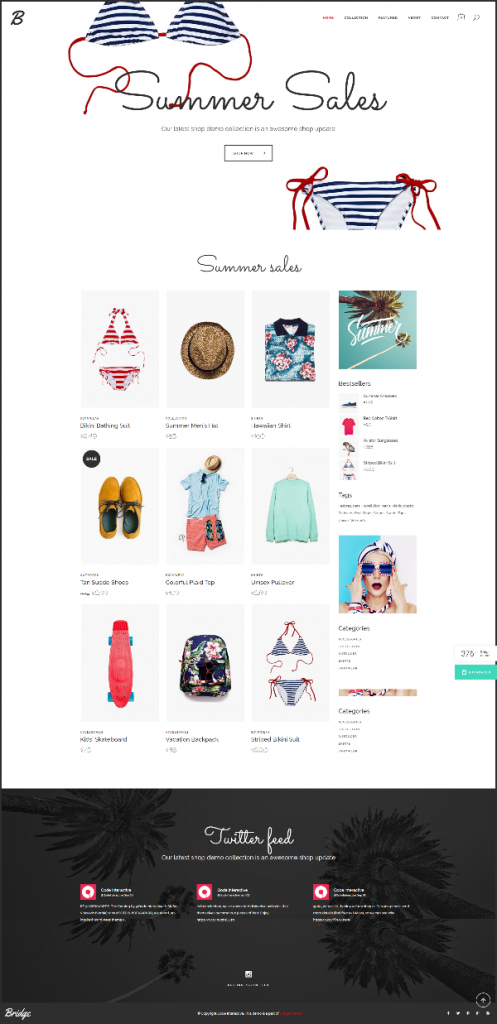
Task: Click the first Twitter feed avatar icon
Action: pyautogui.click(x=88, y=892)
